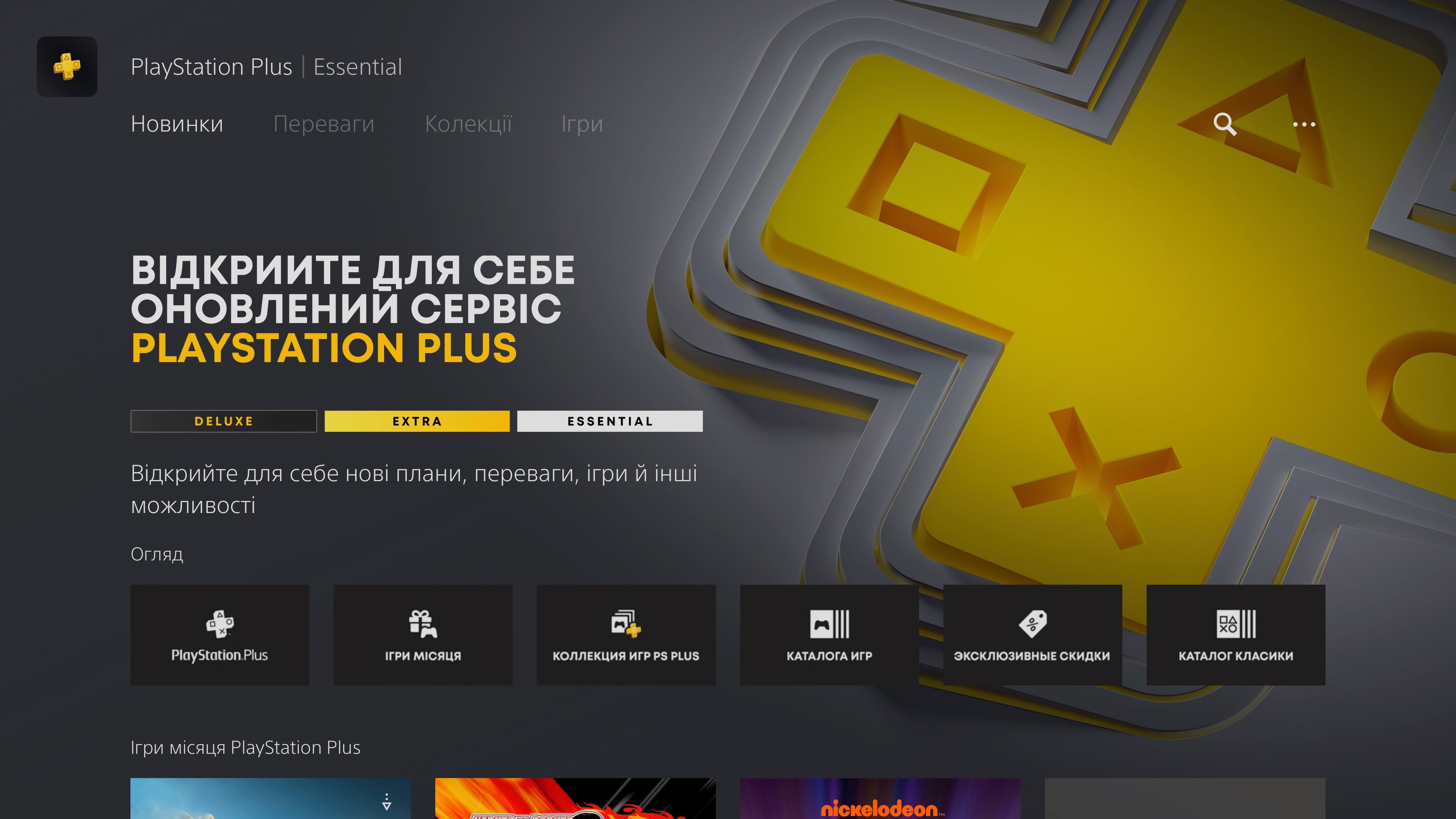Open the Колекції tab
The image size is (1456, 819).
469,124
